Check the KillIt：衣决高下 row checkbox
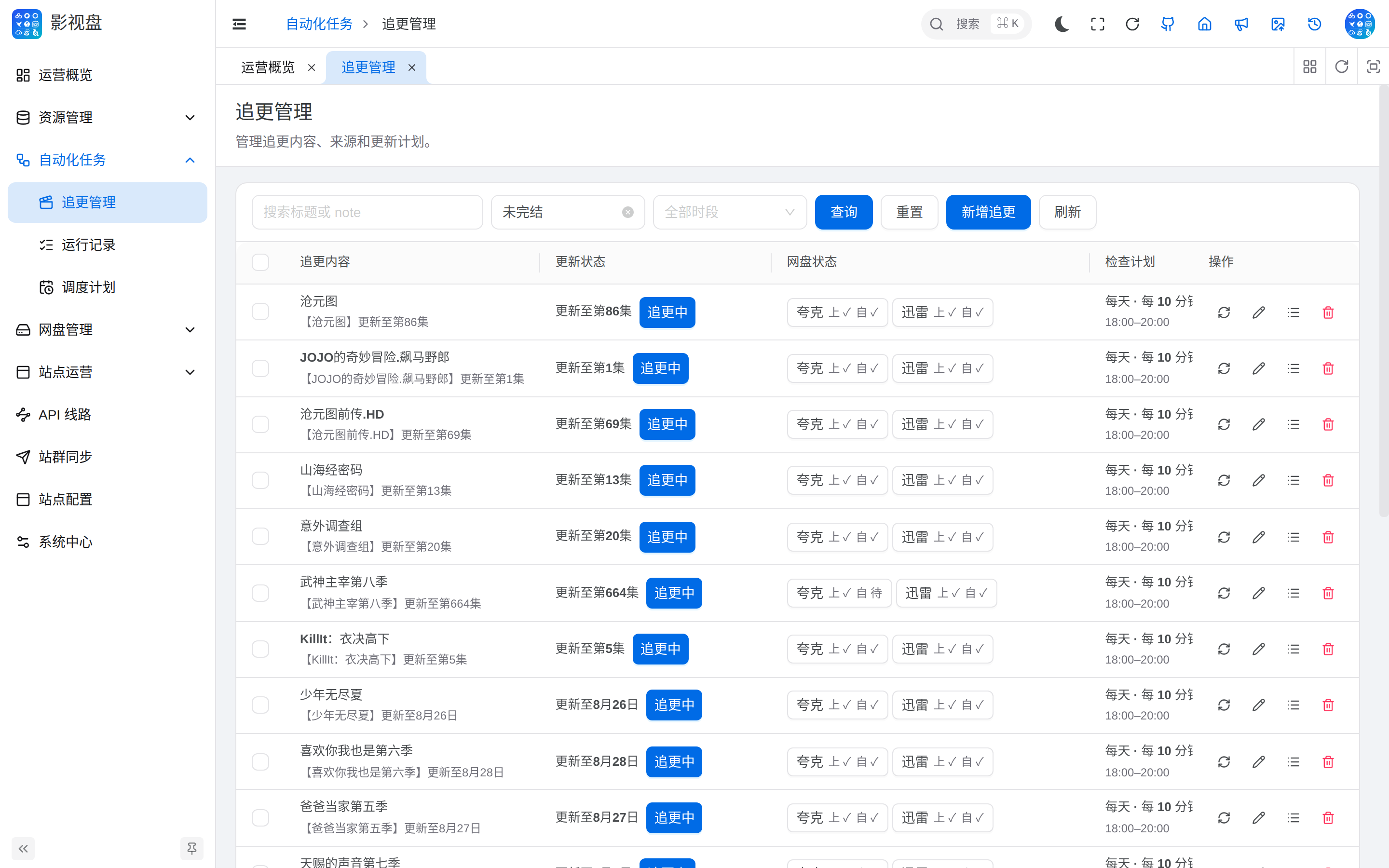The height and width of the screenshot is (868, 1389). pos(260,649)
